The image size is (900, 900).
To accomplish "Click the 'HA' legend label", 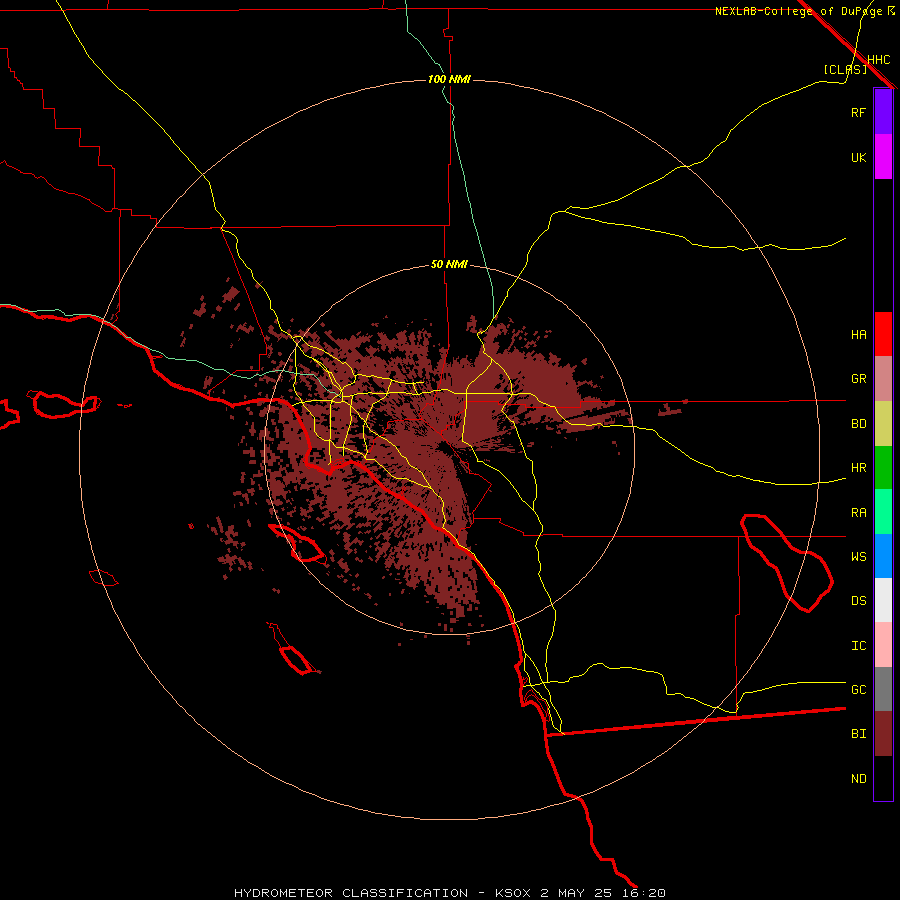I will [x=858, y=335].
